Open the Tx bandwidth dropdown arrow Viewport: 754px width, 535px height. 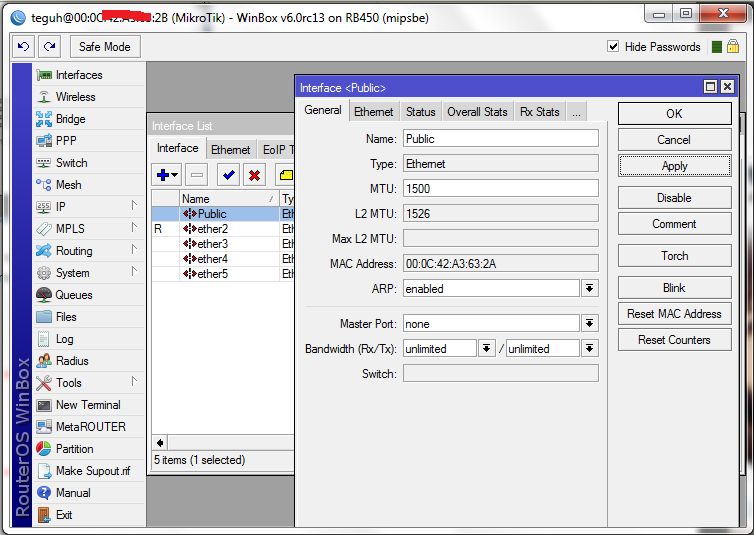coord(589,348)
